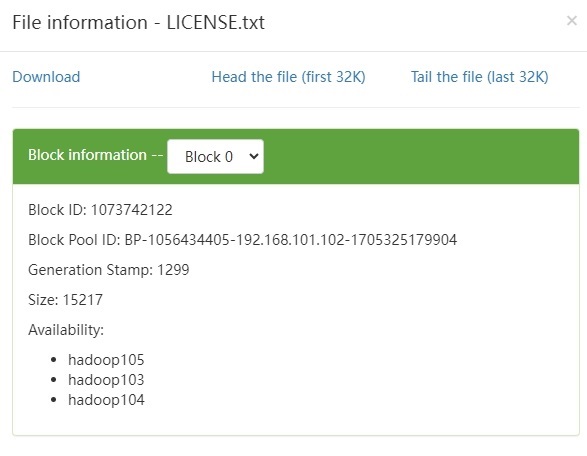Click the dialog title File information - LICENSE.txt
The width and height of the screenshot is (587, 456).
(139, 22)
